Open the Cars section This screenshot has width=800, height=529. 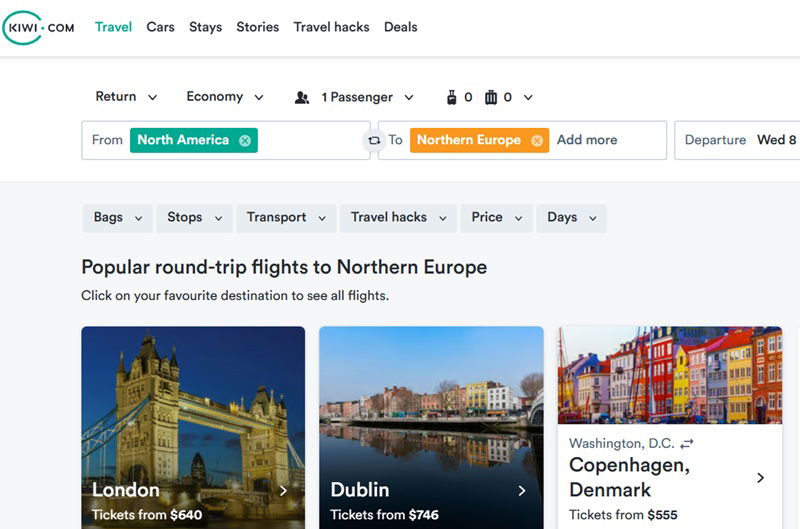(160, 27)
